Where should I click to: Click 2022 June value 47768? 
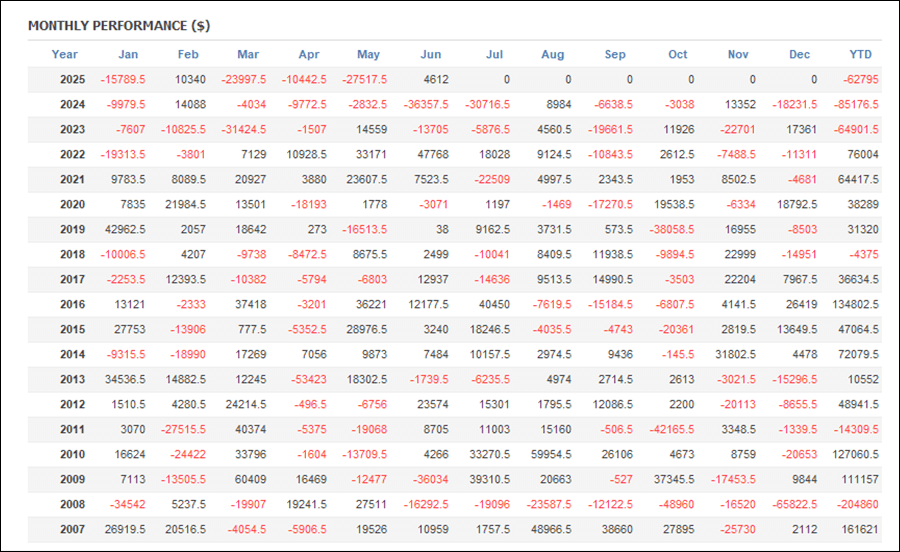[433, 154]
